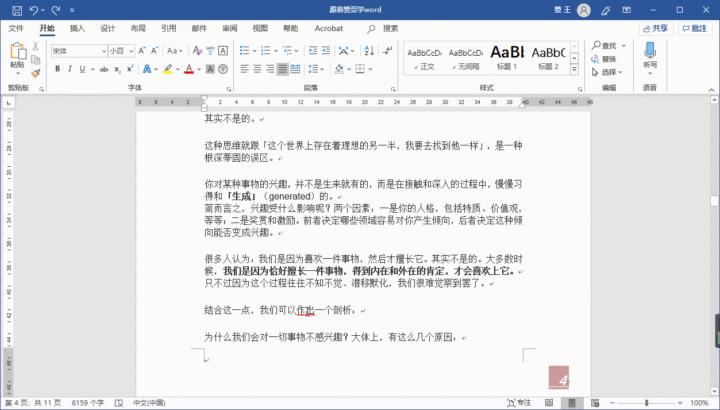The height and width of the screenshot is (410, 720).
Task: Toggle italic formatting
Action: click(70, 69)
